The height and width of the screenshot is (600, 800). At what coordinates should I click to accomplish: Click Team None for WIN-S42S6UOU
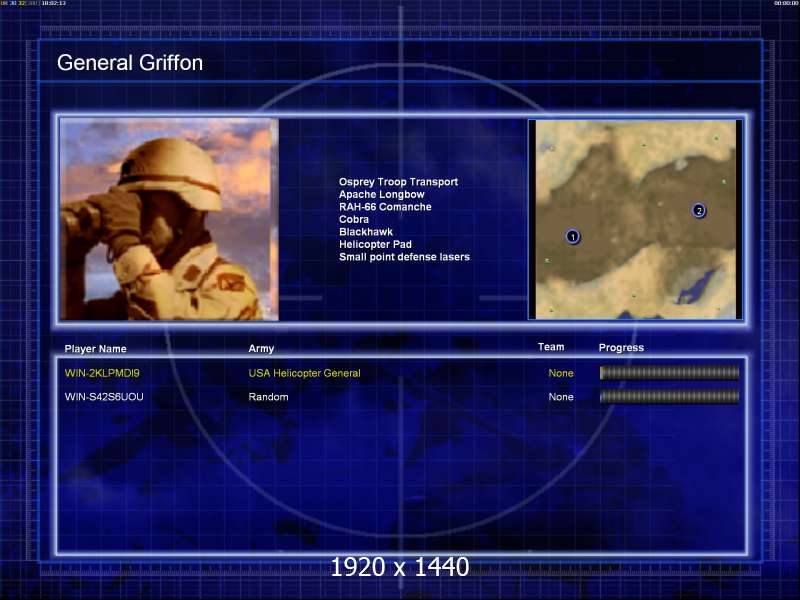tap(561, 396)
